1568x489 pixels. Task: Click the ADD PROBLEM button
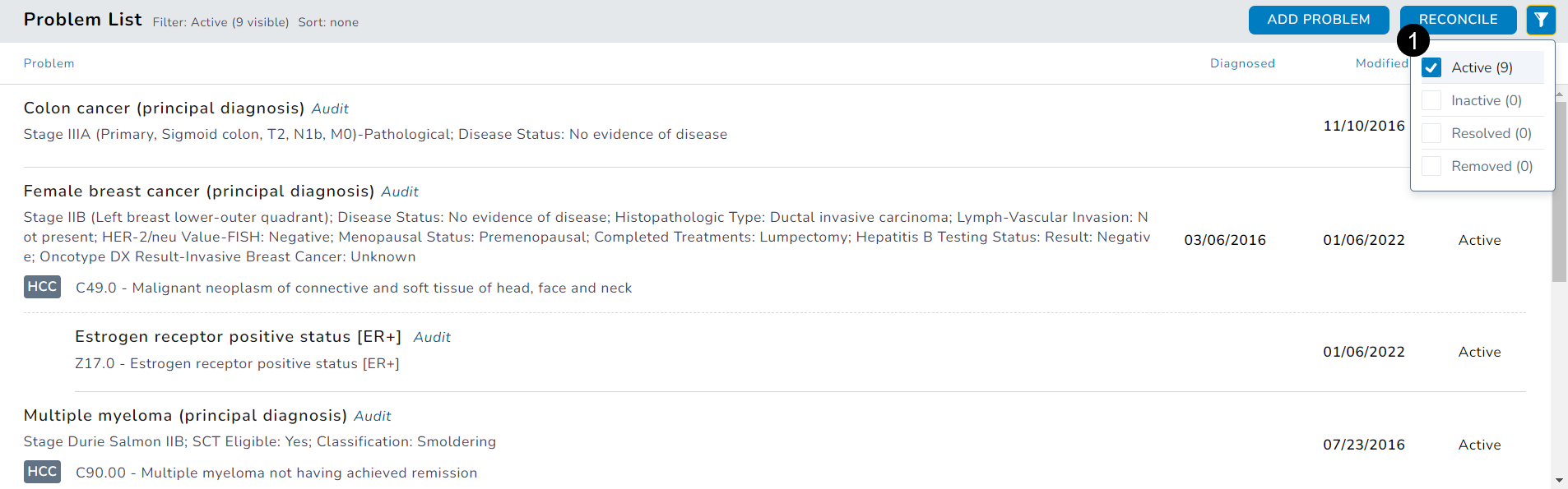[x=1319, y=20]
